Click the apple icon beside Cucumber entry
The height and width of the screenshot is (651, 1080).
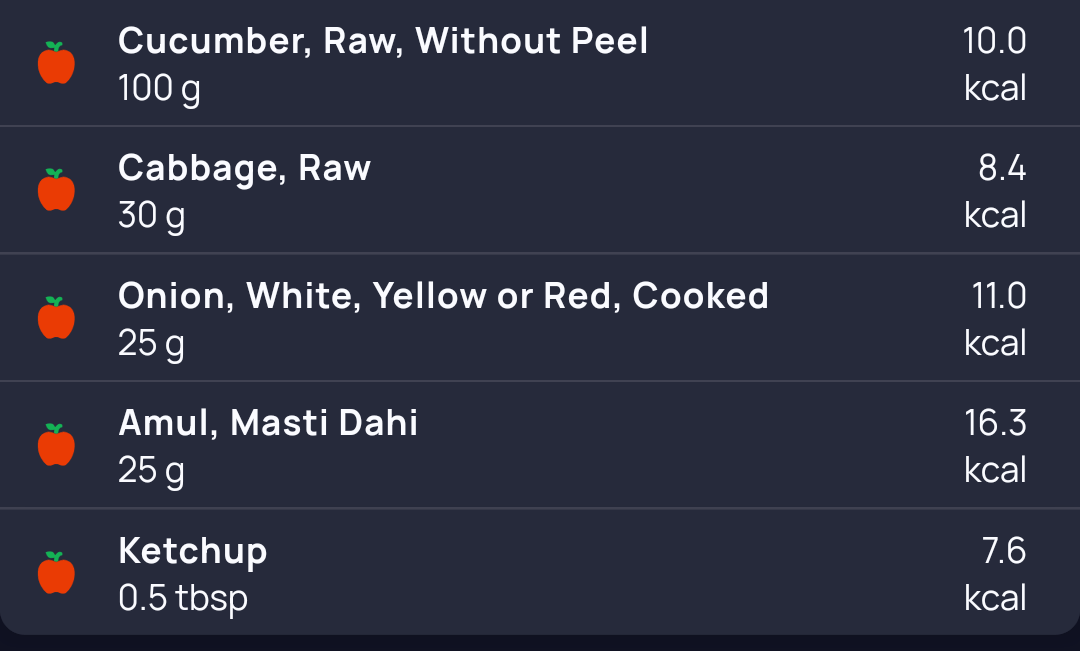coord(56,63)
